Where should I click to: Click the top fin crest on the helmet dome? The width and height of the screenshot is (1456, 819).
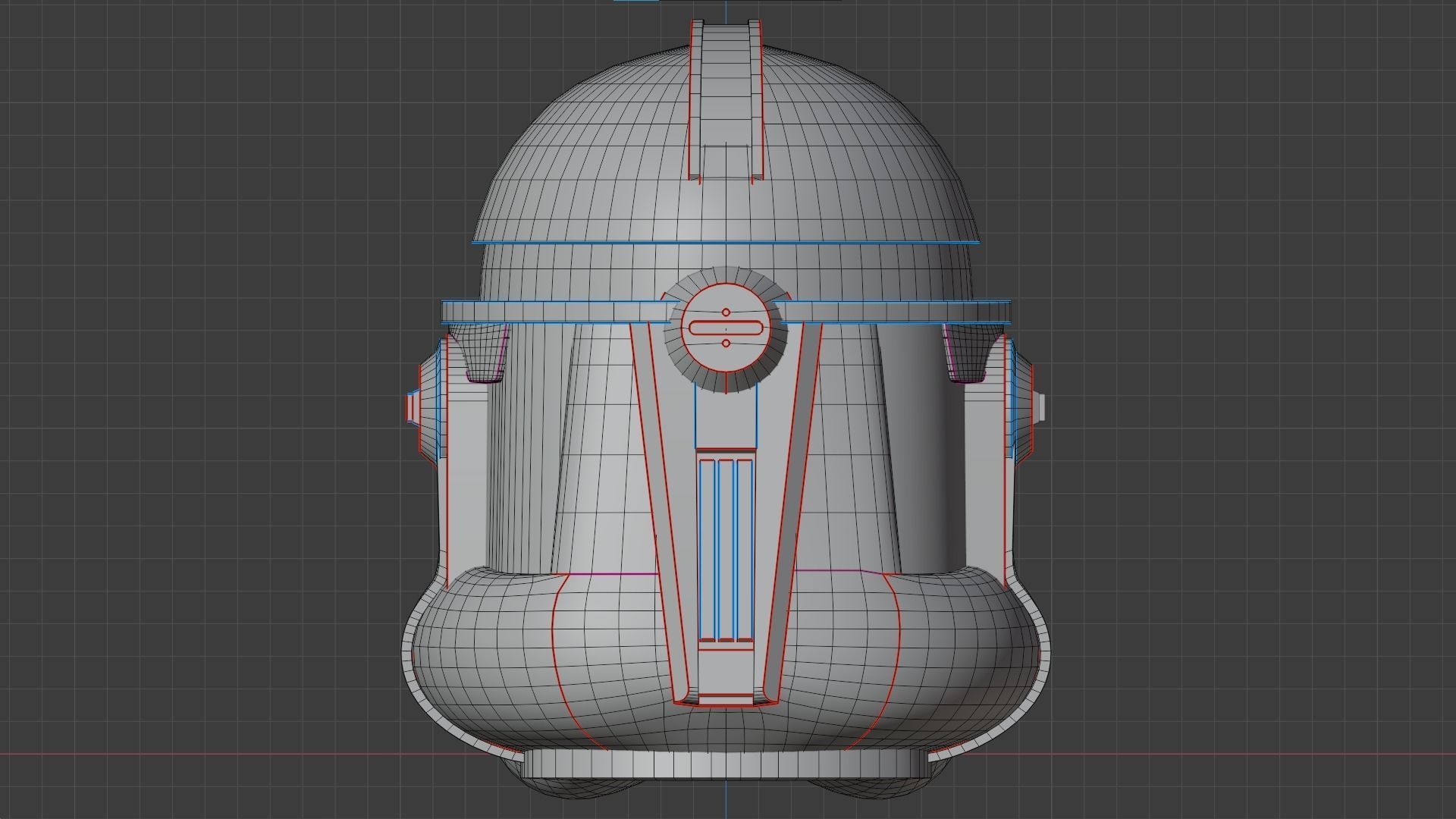tap(726, 101)
